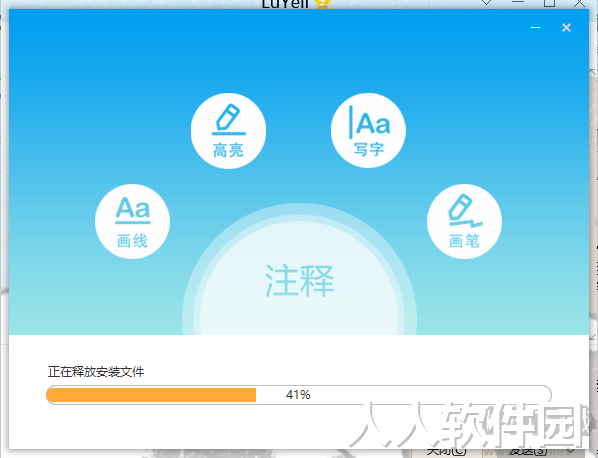Click the 高亮 highlight circle icon
Screen dimensions: 598x458
[x=228, y=131]
